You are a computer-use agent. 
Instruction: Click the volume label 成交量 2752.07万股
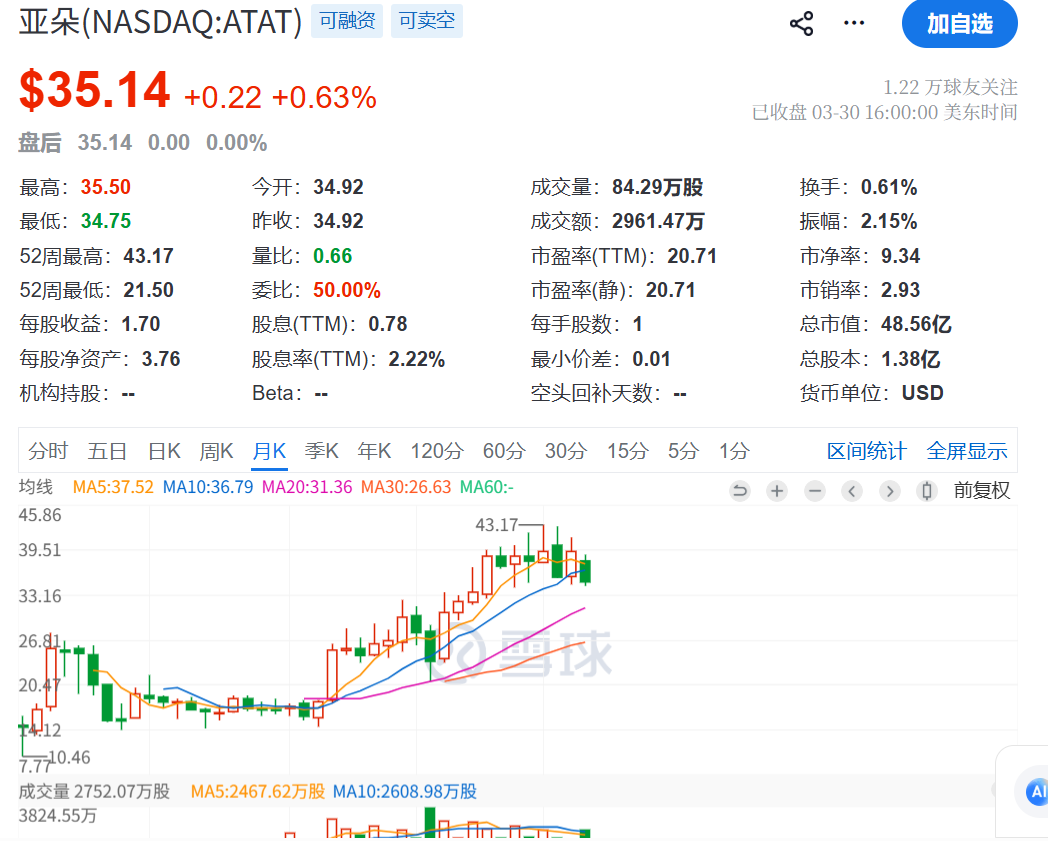click(x=94, y=792)
